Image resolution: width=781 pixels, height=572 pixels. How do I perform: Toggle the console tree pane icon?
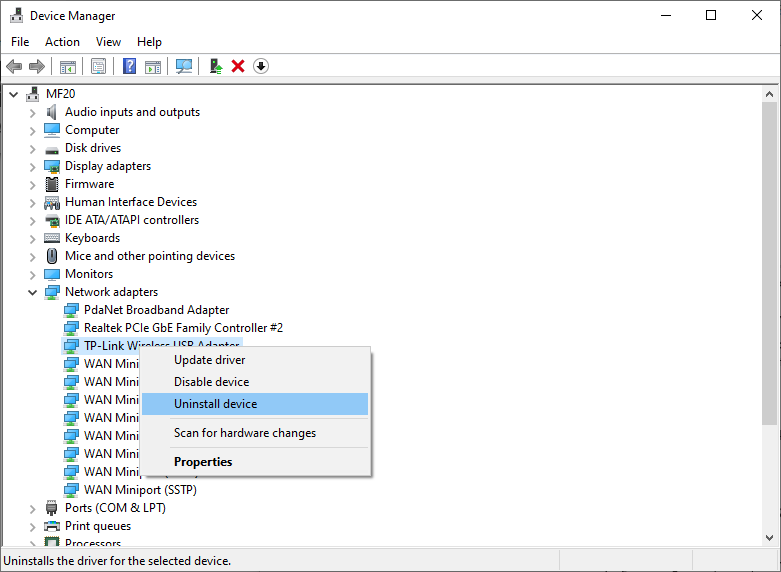tap(68, 66)
